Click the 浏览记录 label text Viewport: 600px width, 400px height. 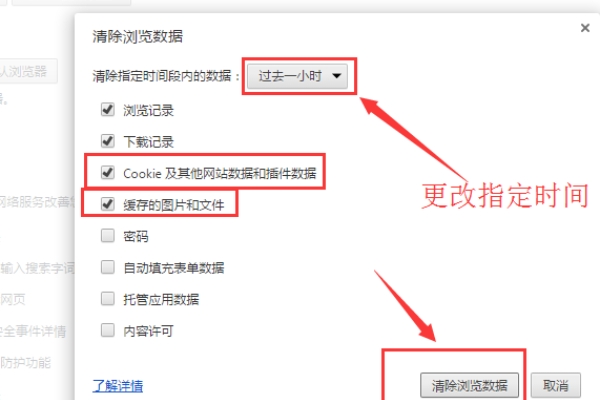pos(148,111)
